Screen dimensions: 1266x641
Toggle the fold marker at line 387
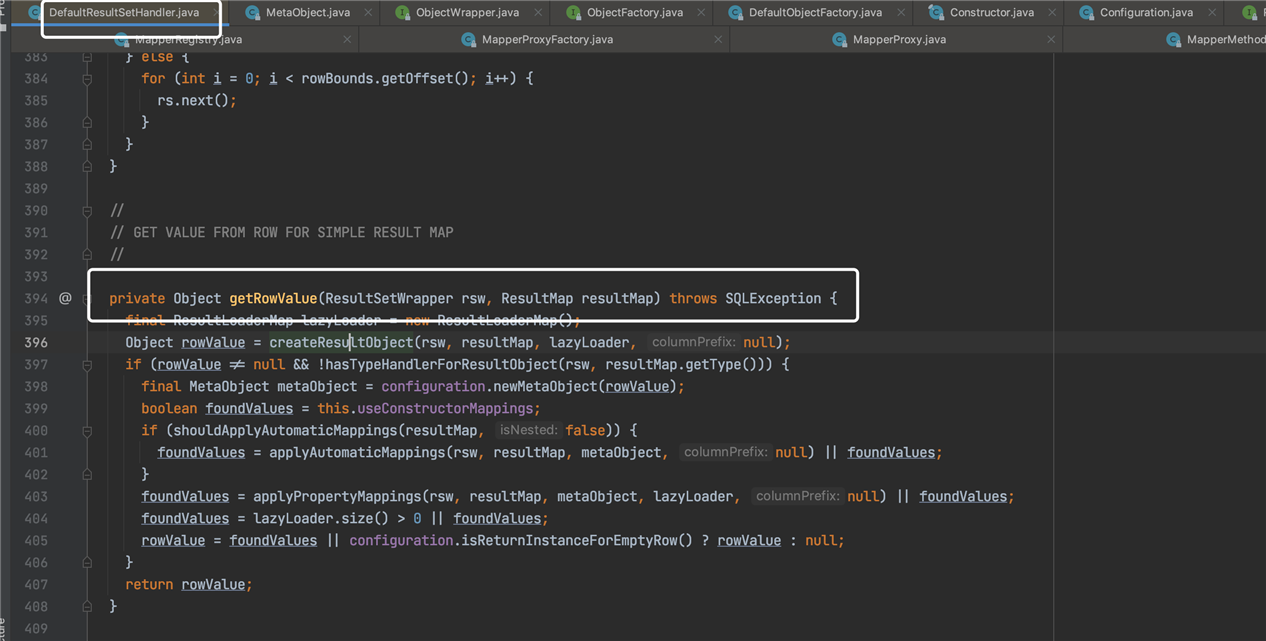click(x=87, y=144)
